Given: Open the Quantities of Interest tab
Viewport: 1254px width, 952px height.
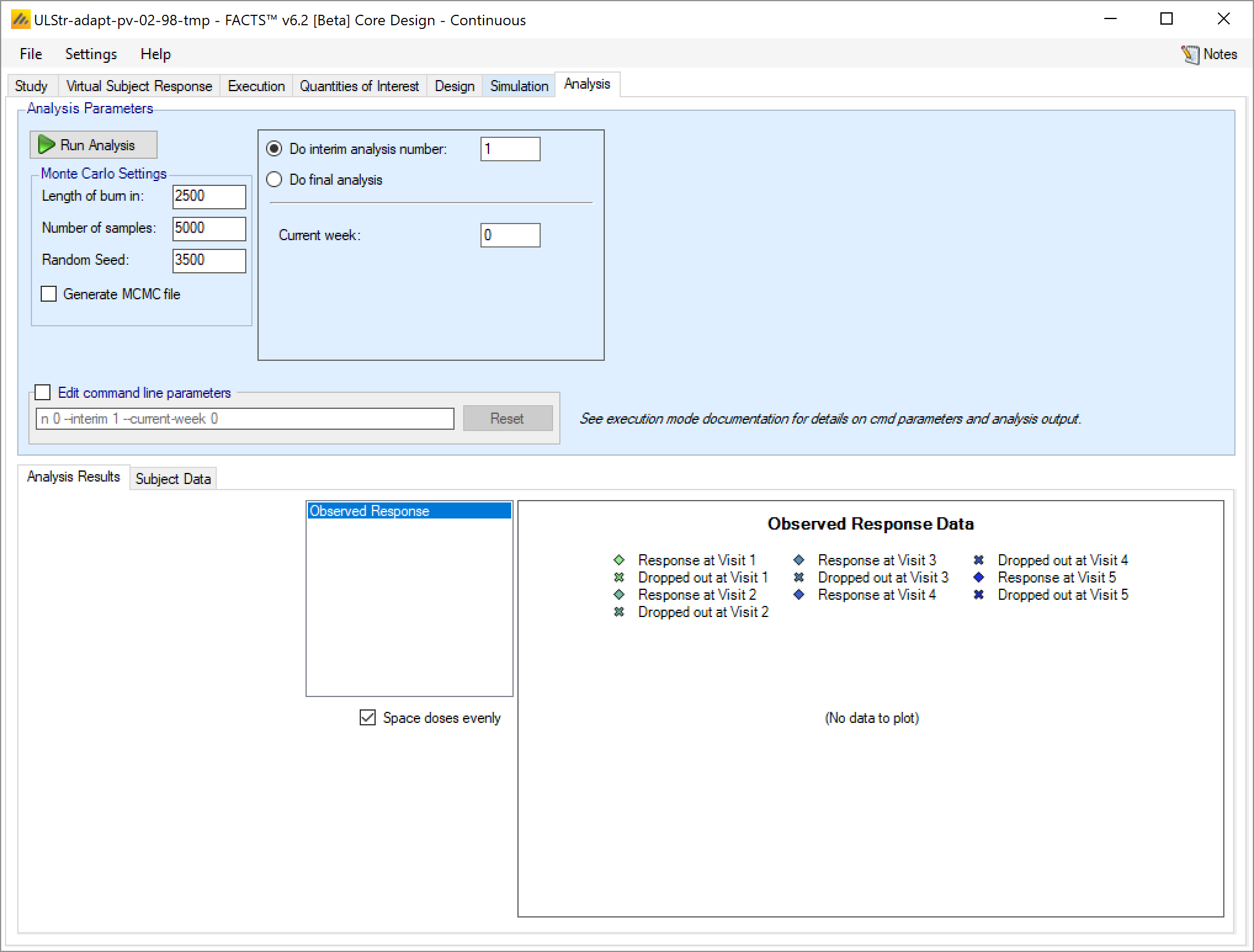Looking at the screenshot, I should (359, 86).
